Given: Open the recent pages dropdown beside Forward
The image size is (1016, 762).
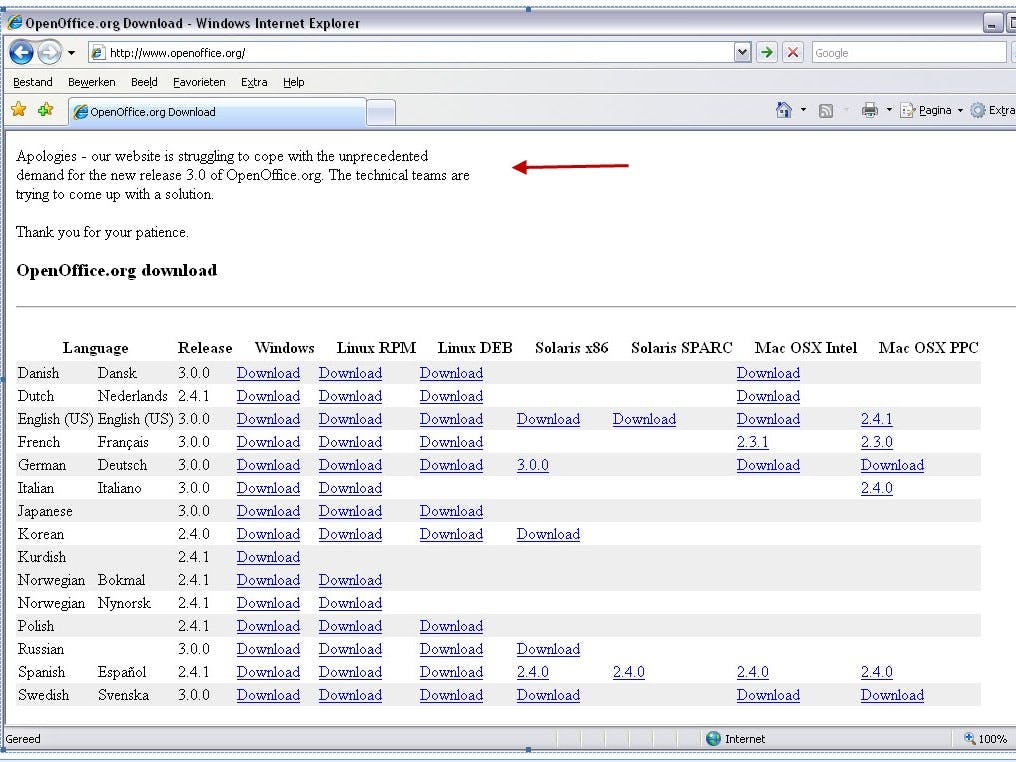Looking at the screenshot, I should 71,53.
